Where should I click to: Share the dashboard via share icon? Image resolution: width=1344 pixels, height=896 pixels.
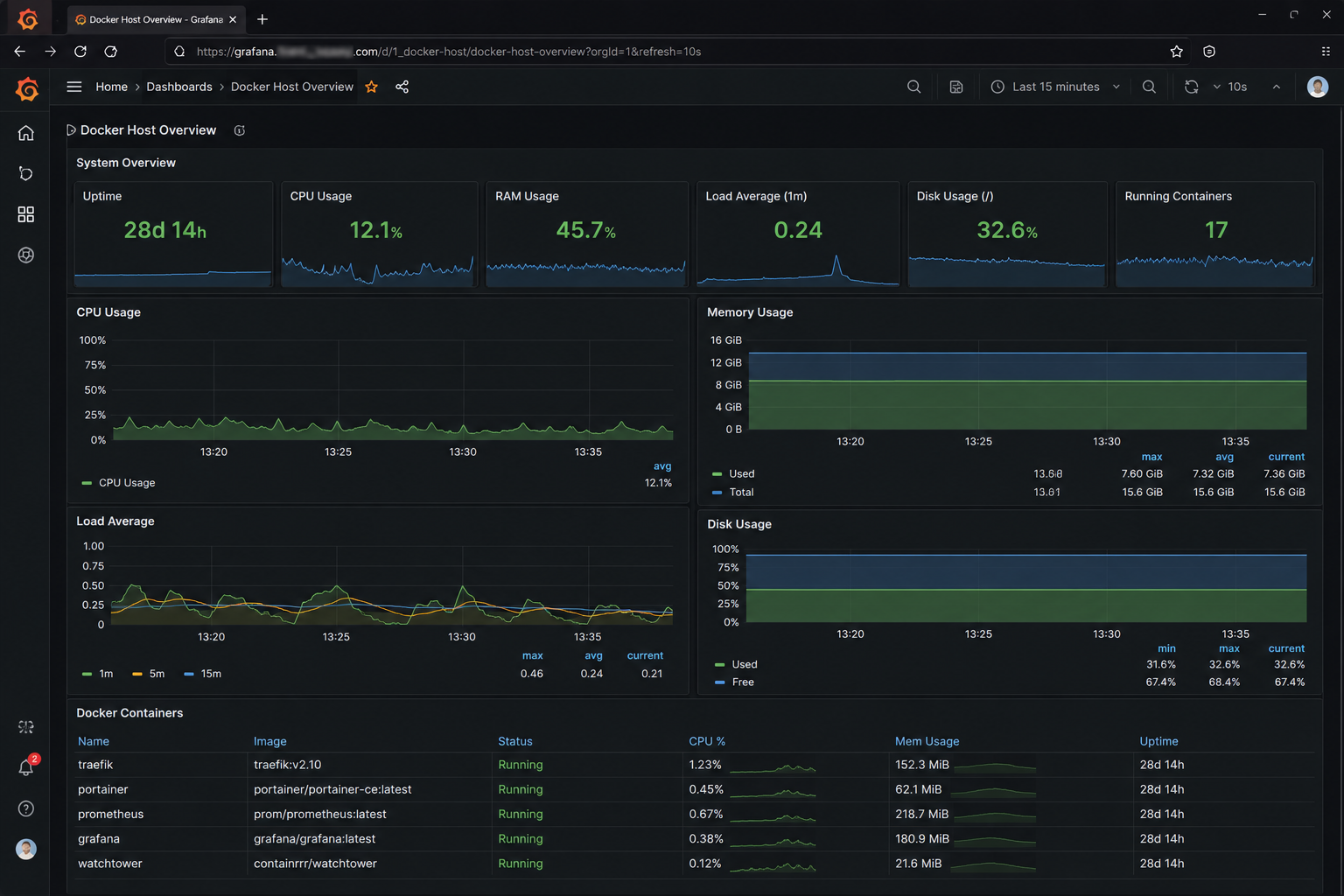coord(402,87)
